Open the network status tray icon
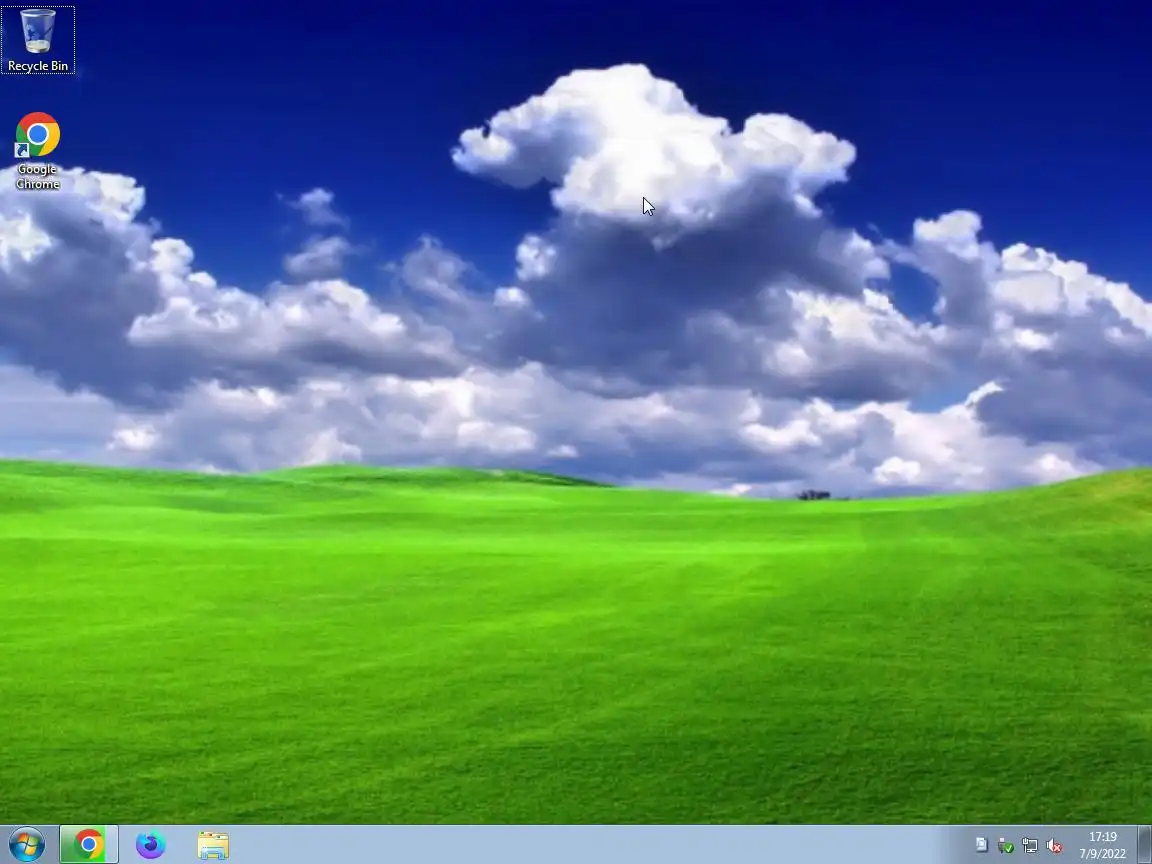 click(x=1030, y=846)
